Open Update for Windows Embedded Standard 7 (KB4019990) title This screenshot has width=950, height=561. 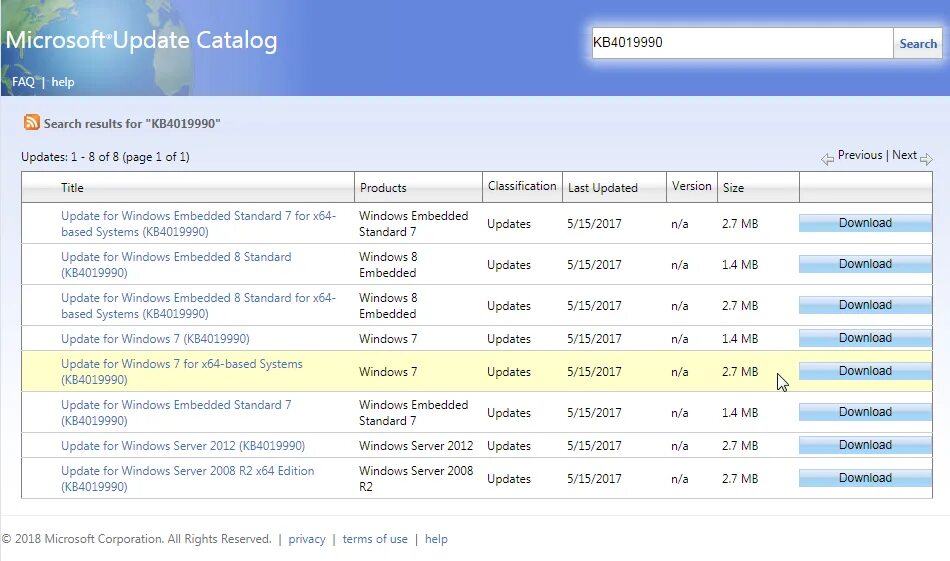[176, 413]
